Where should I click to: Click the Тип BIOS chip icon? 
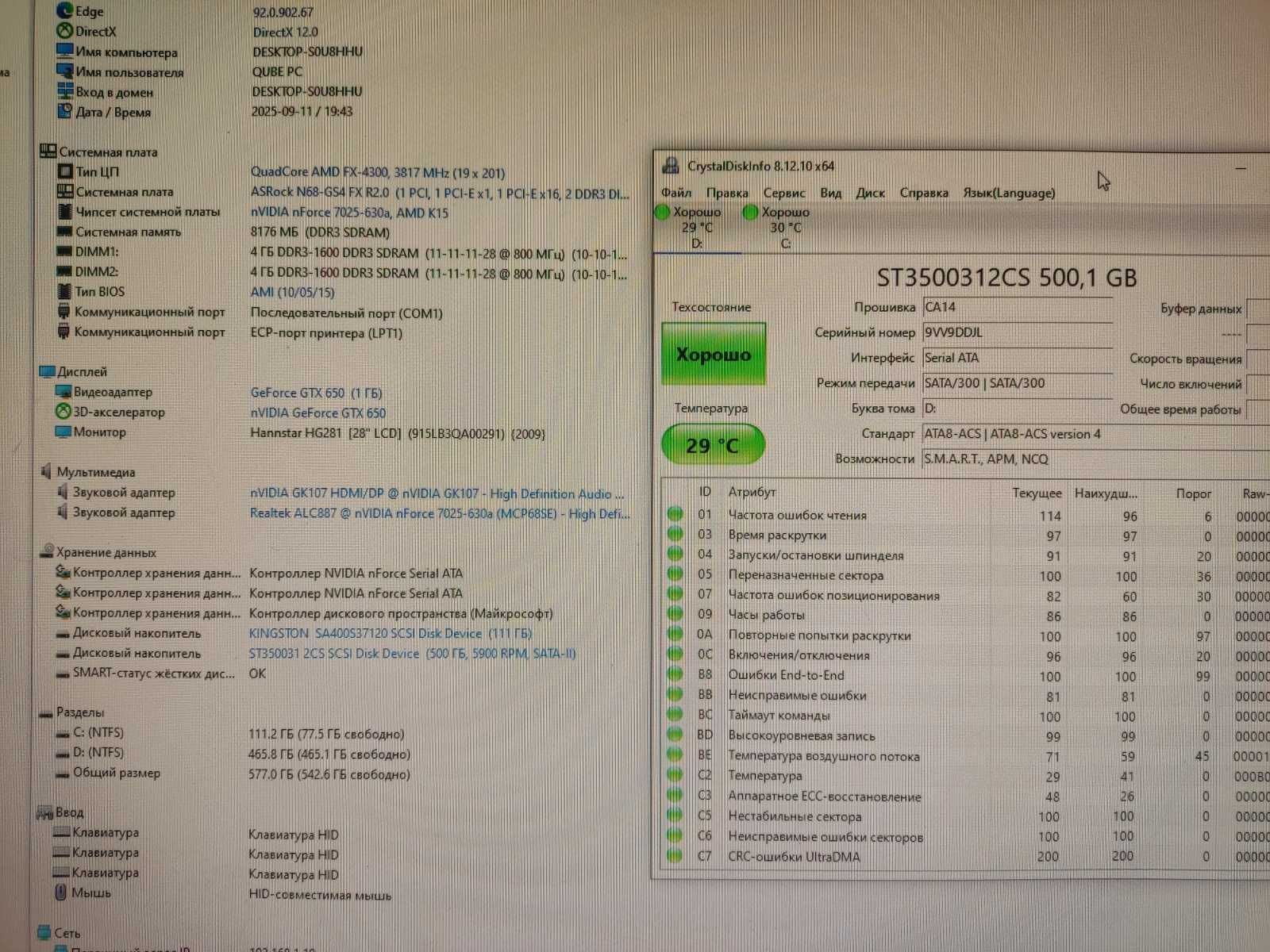click(x=64, y=291)
